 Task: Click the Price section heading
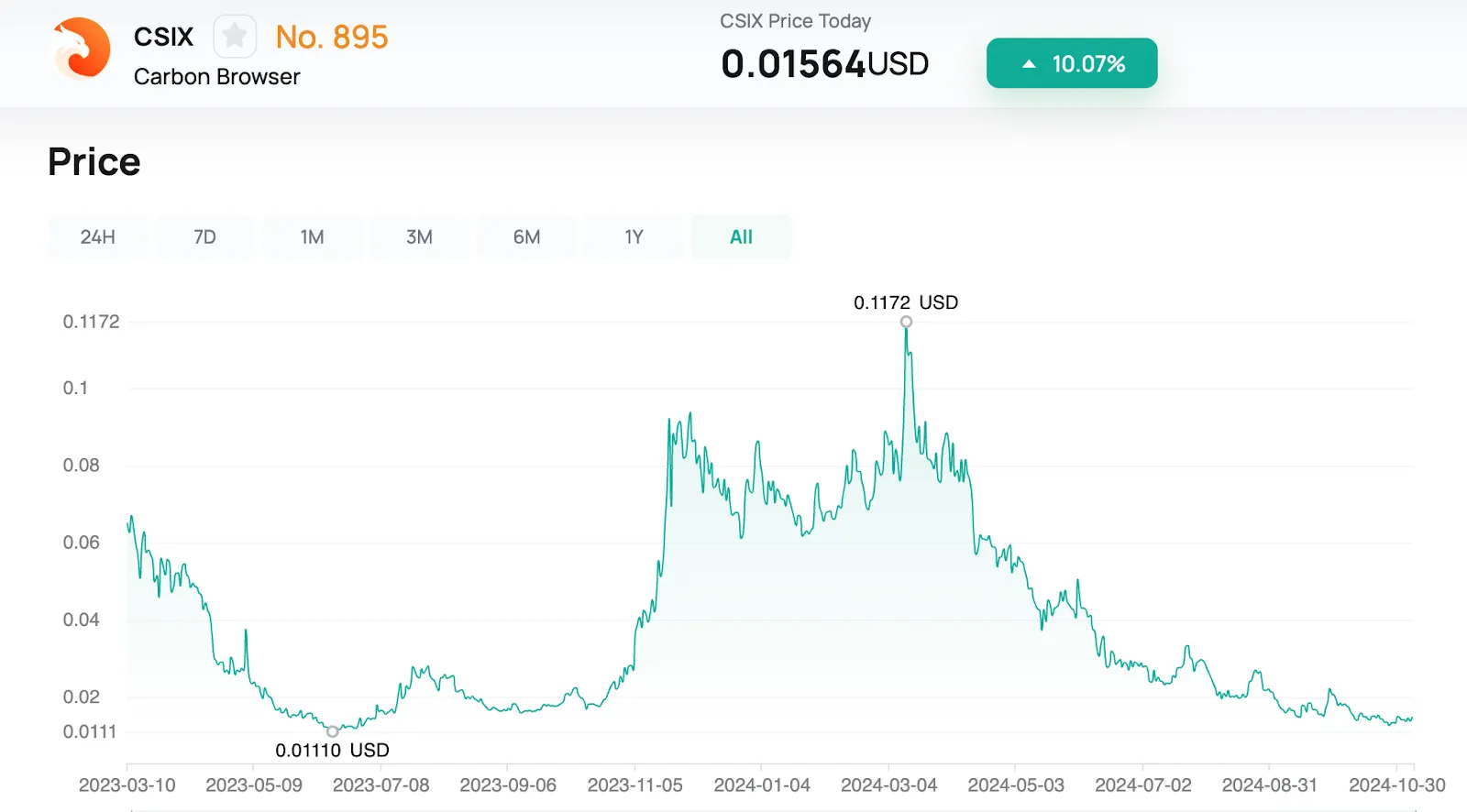pyautogui.click(x=94, y=162)
